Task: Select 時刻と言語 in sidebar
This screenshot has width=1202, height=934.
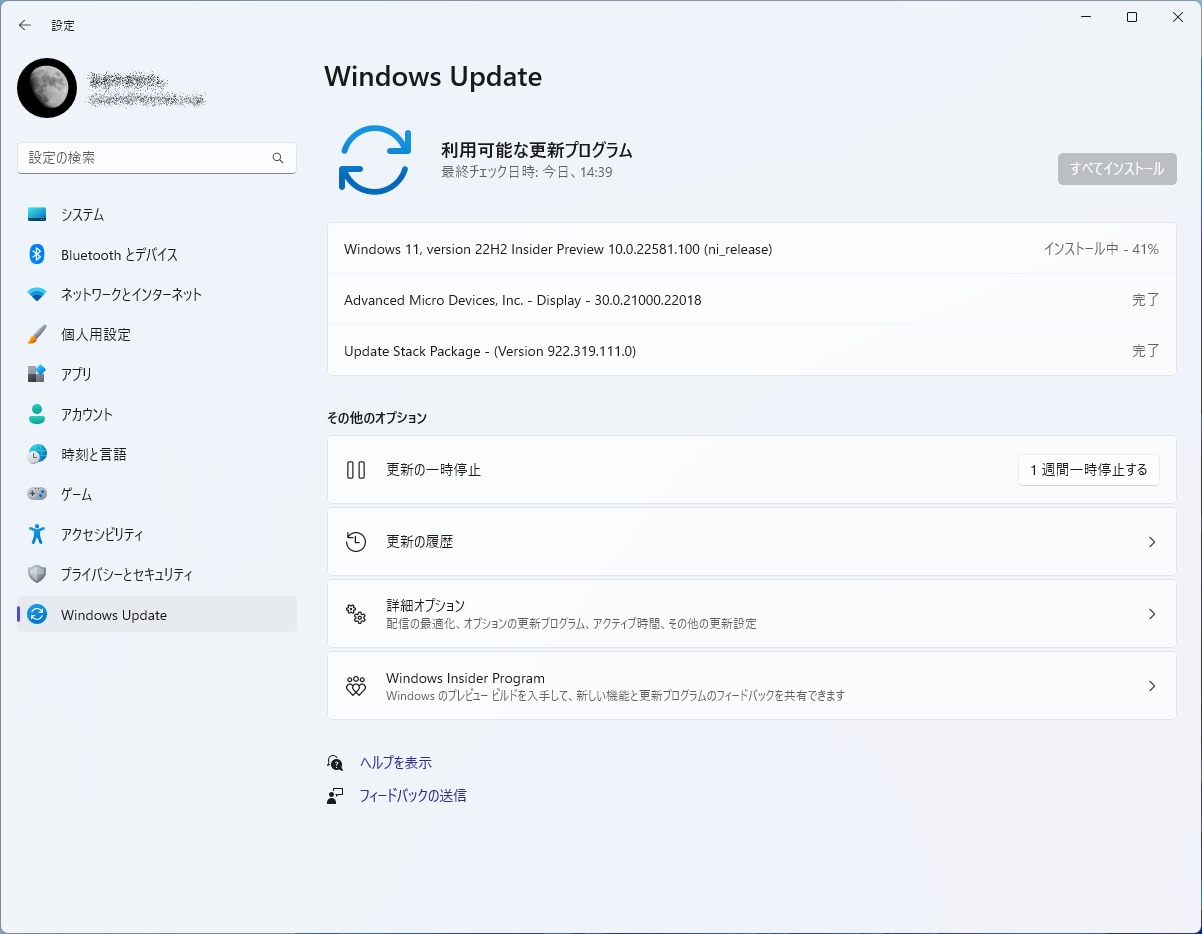Action: [157, 455]
